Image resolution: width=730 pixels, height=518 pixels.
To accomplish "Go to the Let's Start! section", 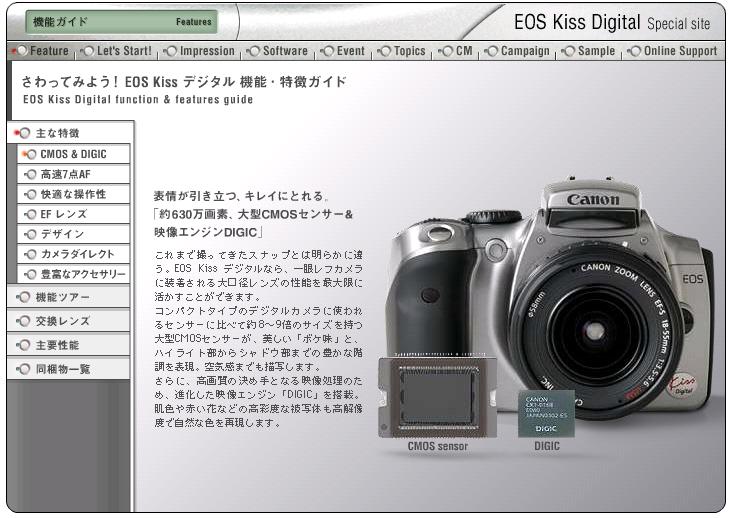I will 116,51.
